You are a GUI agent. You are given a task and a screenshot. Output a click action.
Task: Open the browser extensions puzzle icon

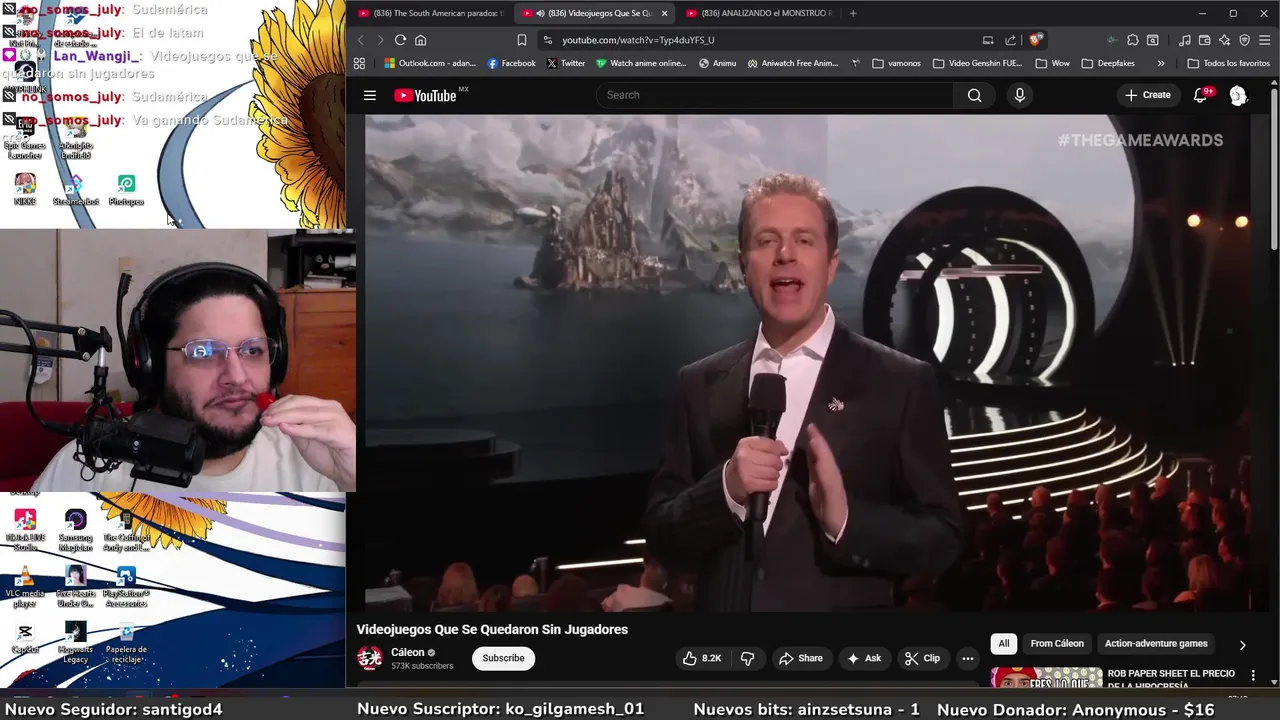(1132, 40)
